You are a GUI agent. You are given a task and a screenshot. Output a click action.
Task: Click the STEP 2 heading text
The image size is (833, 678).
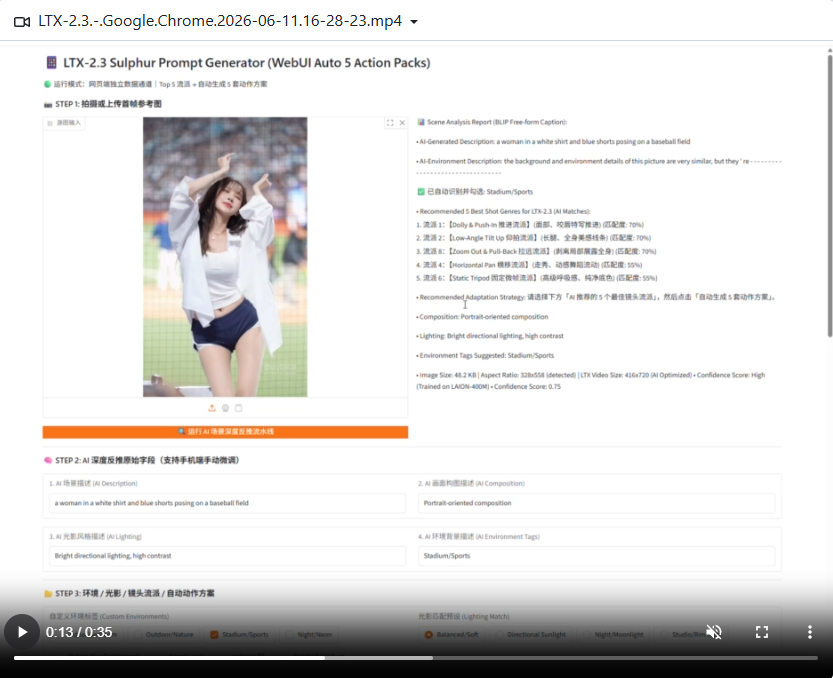point(147,460)
